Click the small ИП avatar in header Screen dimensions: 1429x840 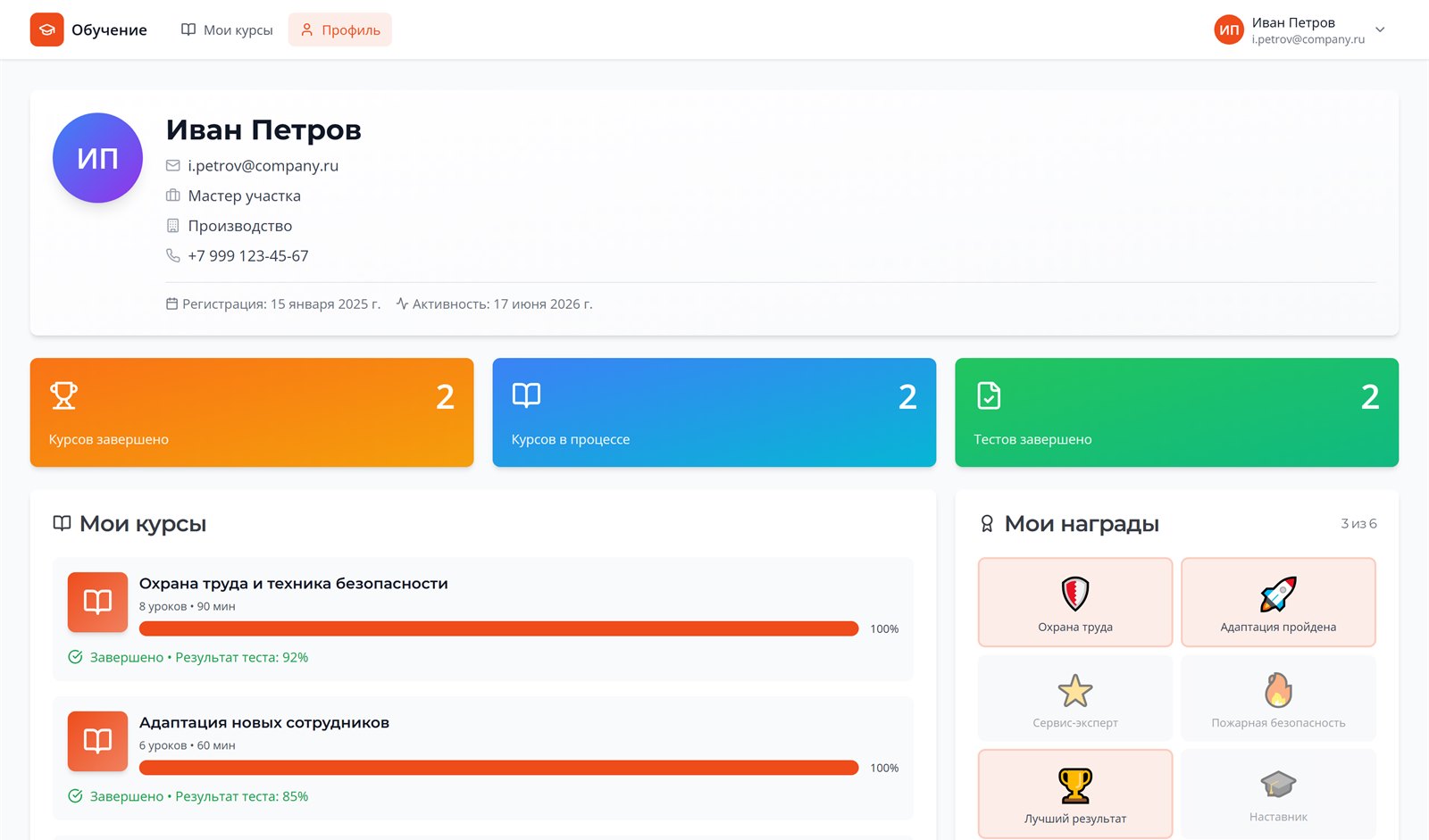(x=1229, y=29)
